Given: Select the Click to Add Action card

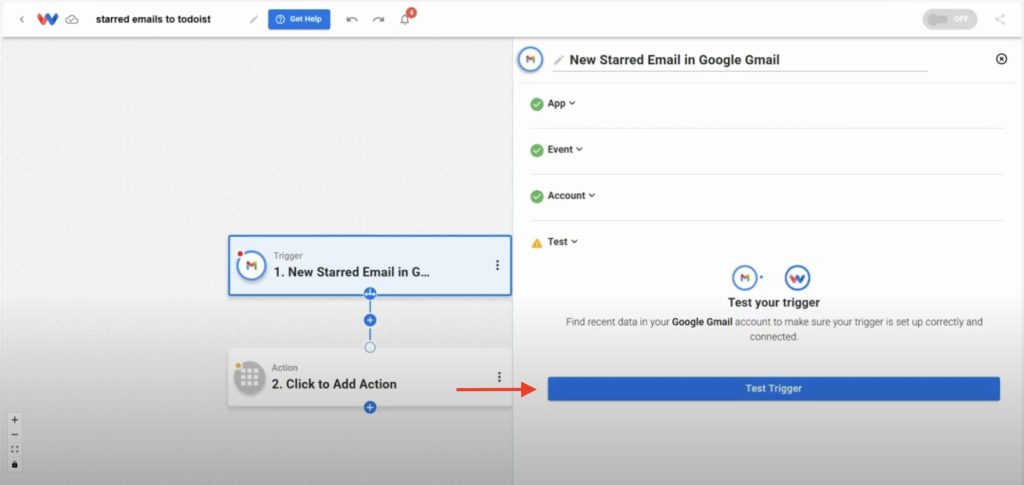Looking at the screenshot, I should tap(370, 377).
